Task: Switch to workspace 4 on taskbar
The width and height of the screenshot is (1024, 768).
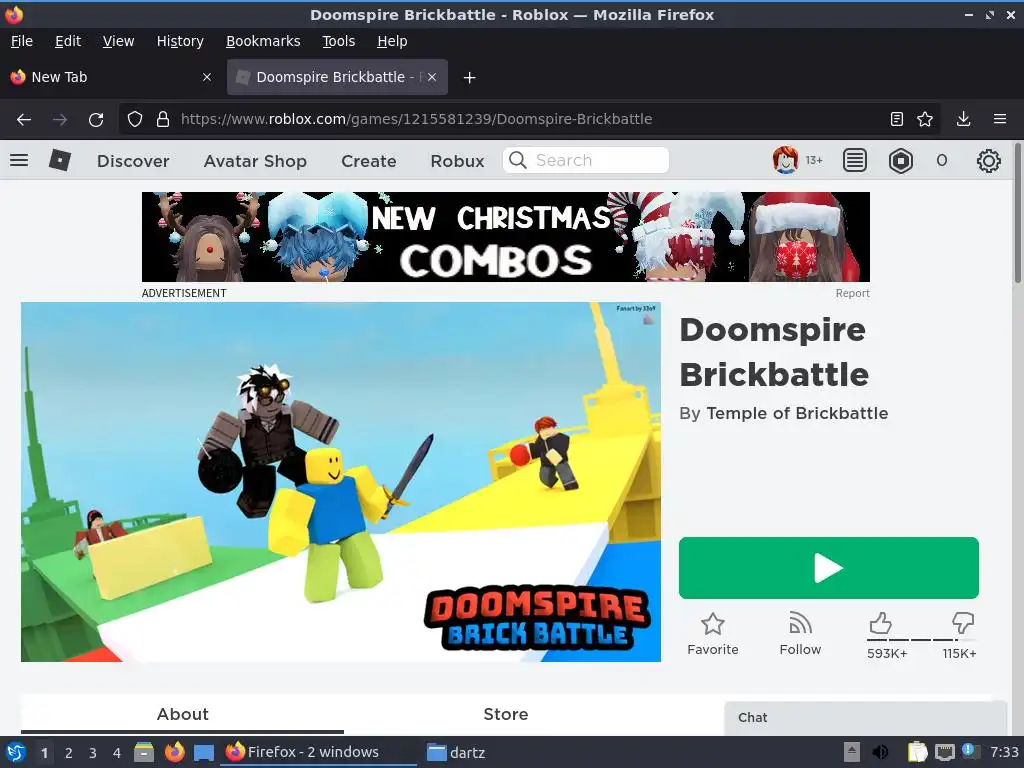Action: pyautogui.click(x=117, y=753)
